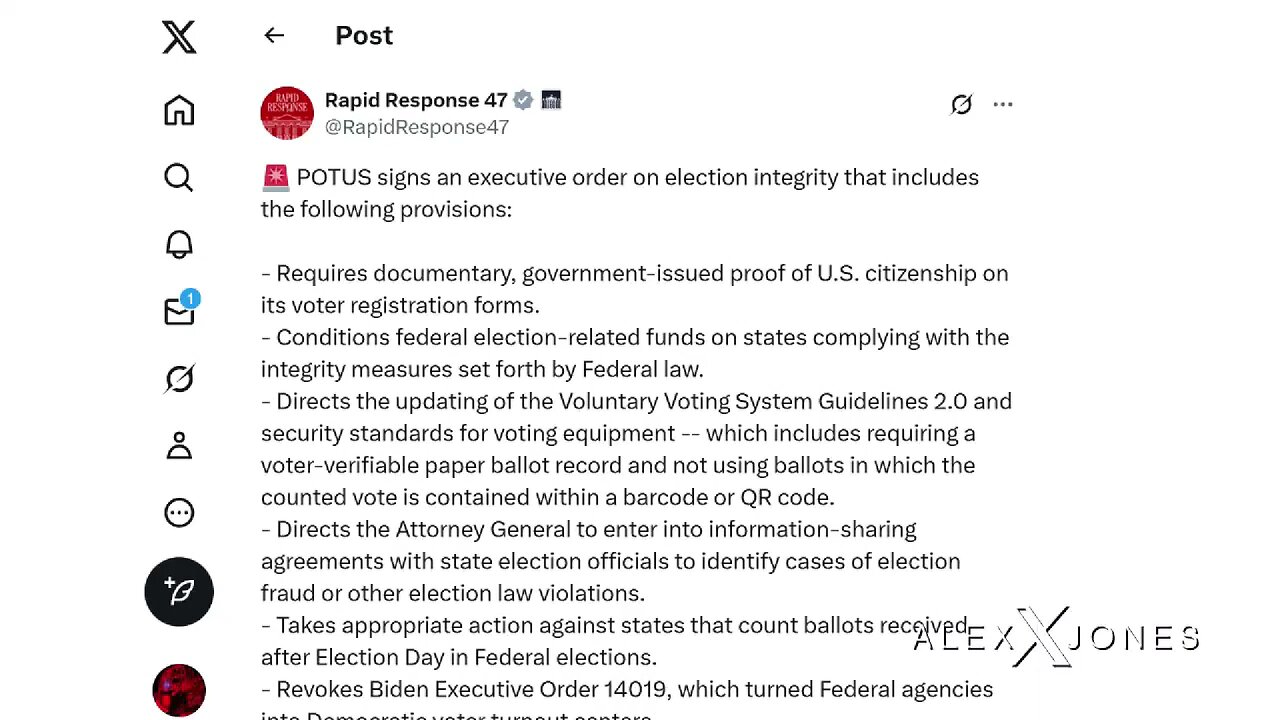Expand the sidebar More circle menu
The width and height of the screenshot is (1280, 720).
[179, 513]
